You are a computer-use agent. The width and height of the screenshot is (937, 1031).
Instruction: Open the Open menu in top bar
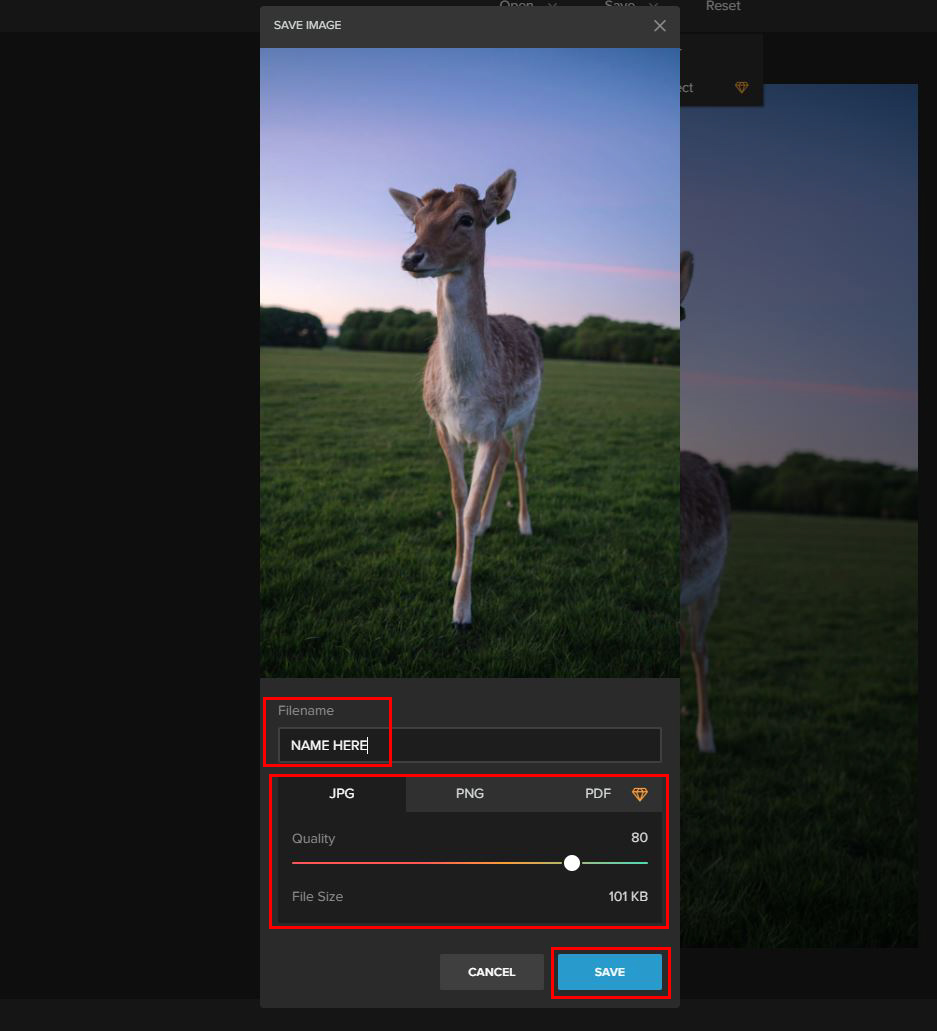pos(517,6)
